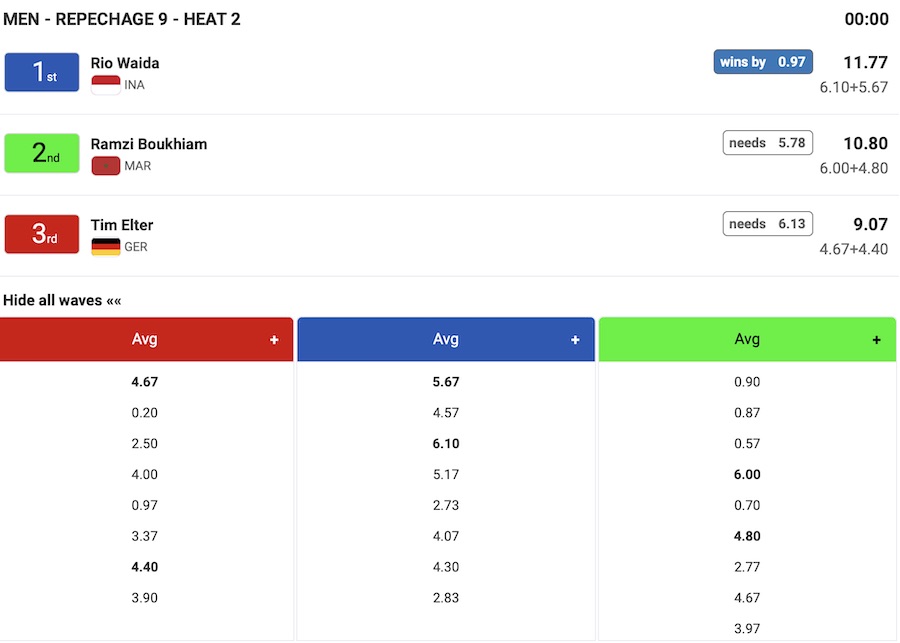Screen dimensions: 900x643
Task: Click the Indonesia flag icon
Action: [x=106, y=85]
